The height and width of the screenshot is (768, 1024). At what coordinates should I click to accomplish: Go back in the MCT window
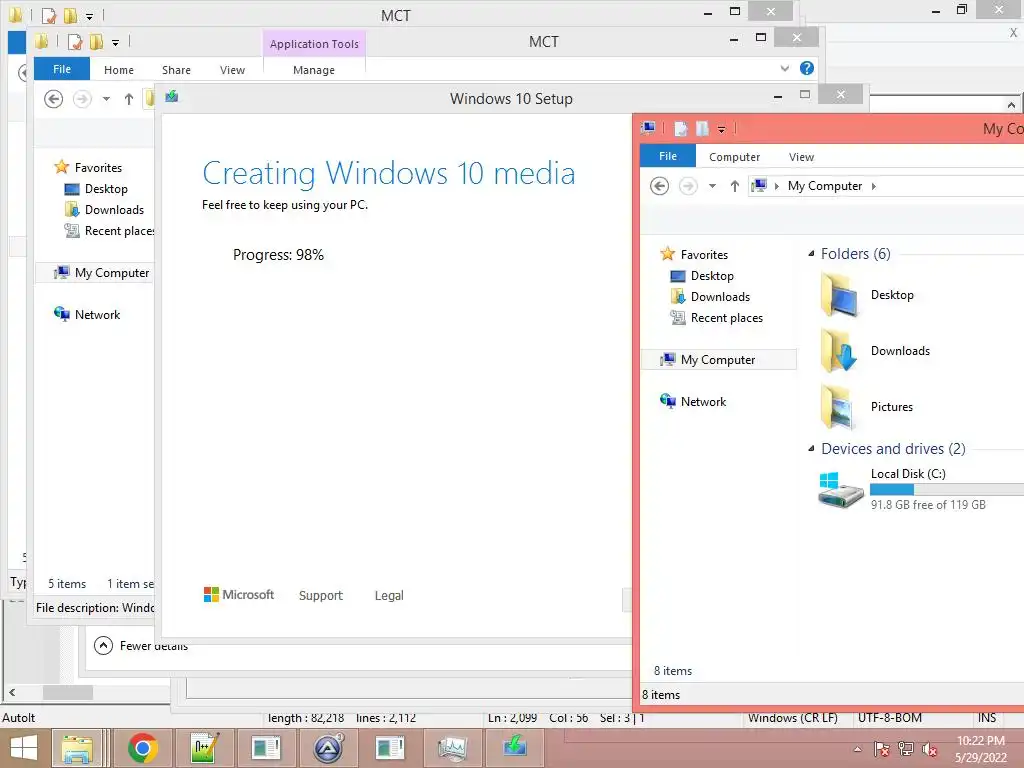click(x=54, y=99)
